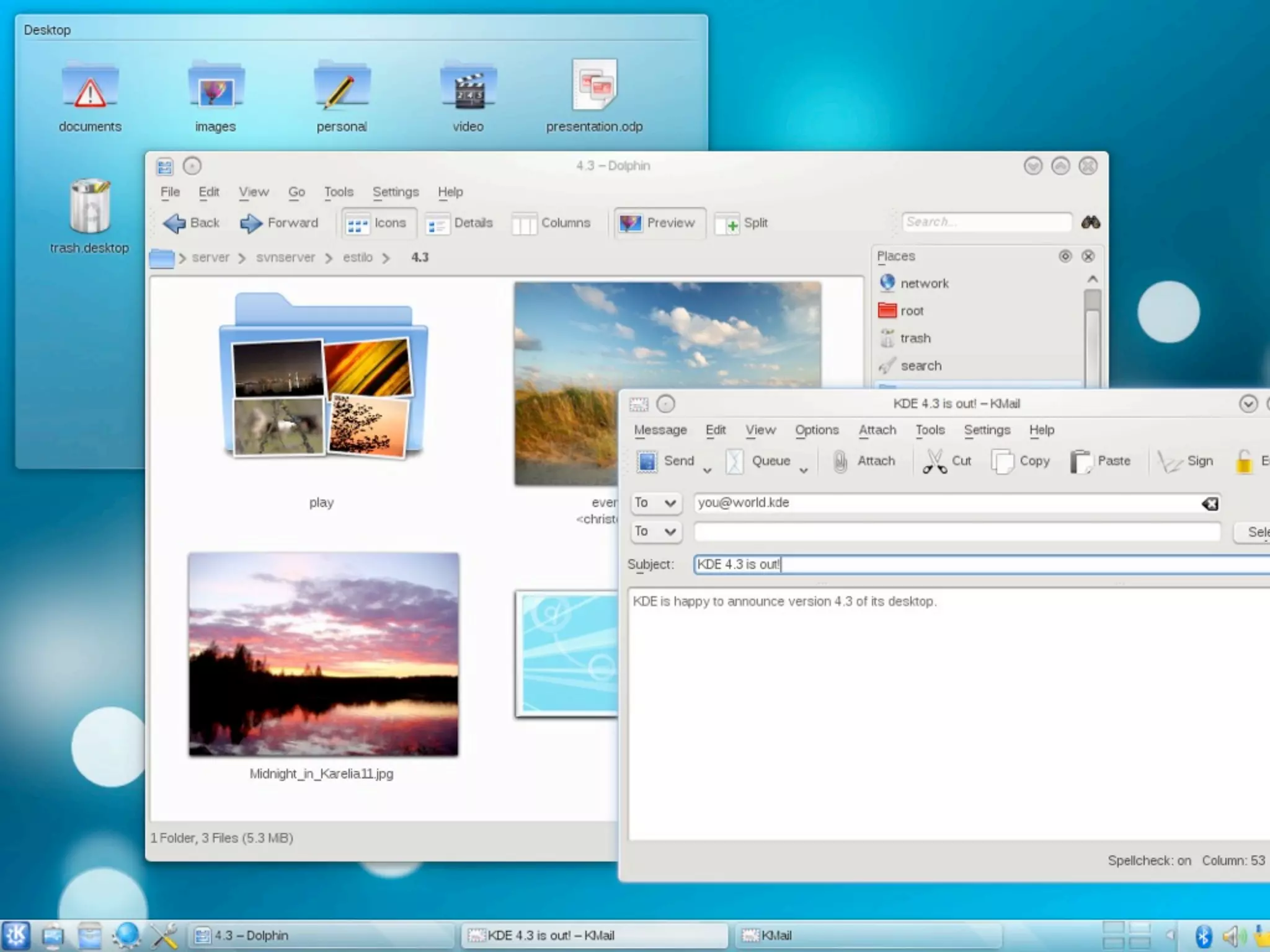Click the Attach paperclip toolbar button
1270x952 pixels.
click(x=864, y=461)
